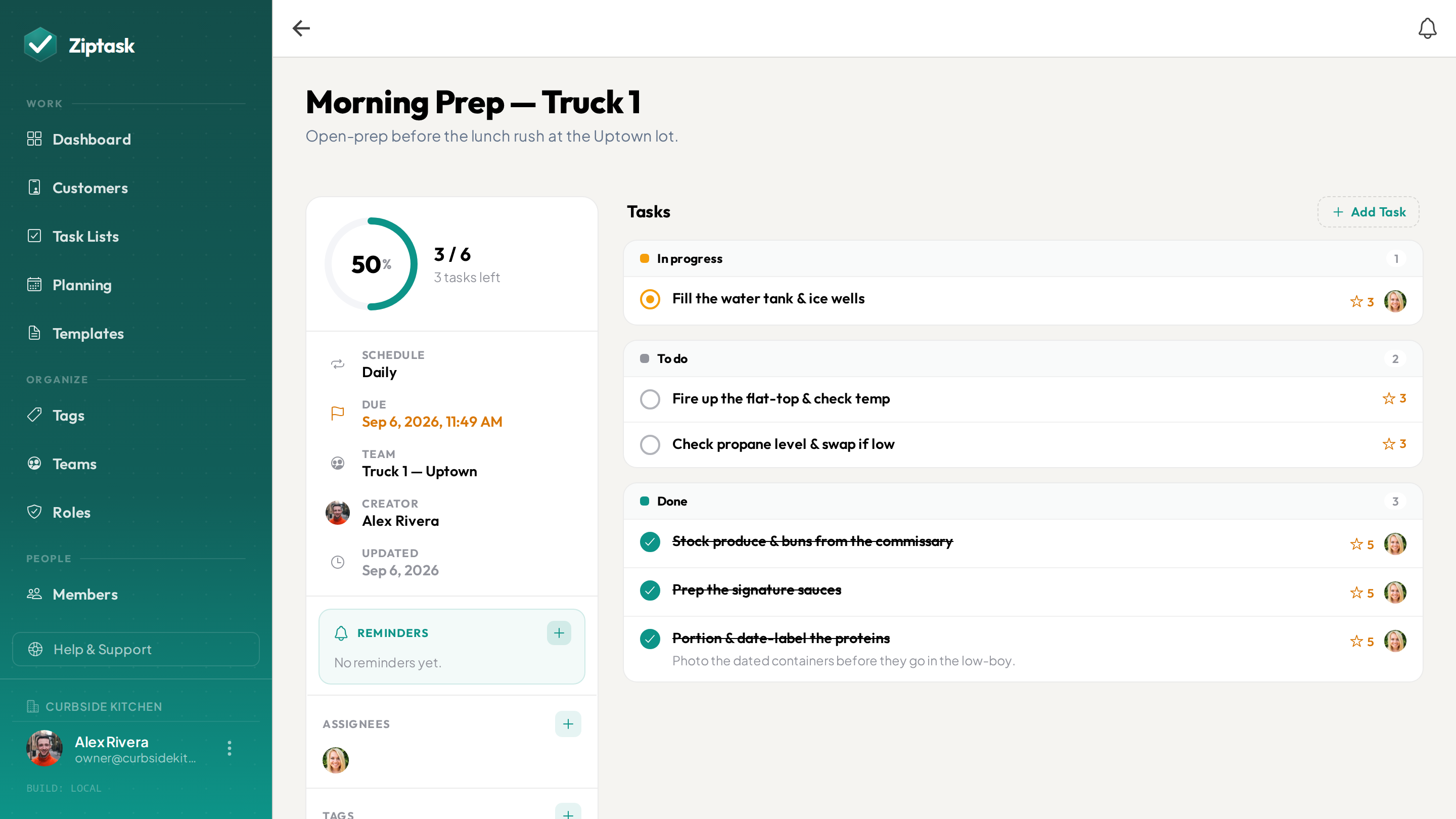The height and width of the screenshot is (819, 1456).
Task: Open the user options kebab menu
Action: click(x=229, y=748)
